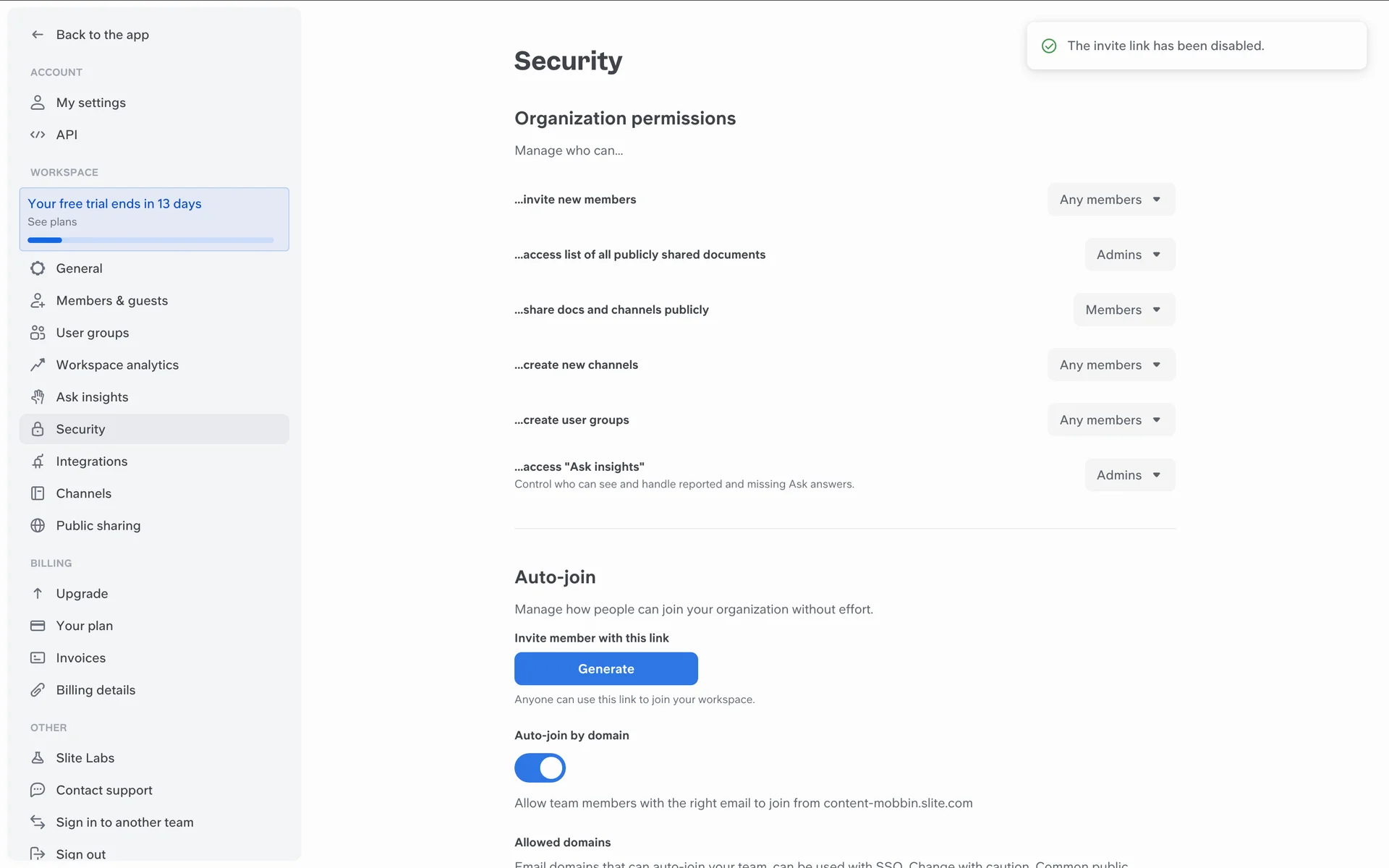Click the Public sharing globe icon
Screen dimensions: 1389x868
click(x=38, y=526)
